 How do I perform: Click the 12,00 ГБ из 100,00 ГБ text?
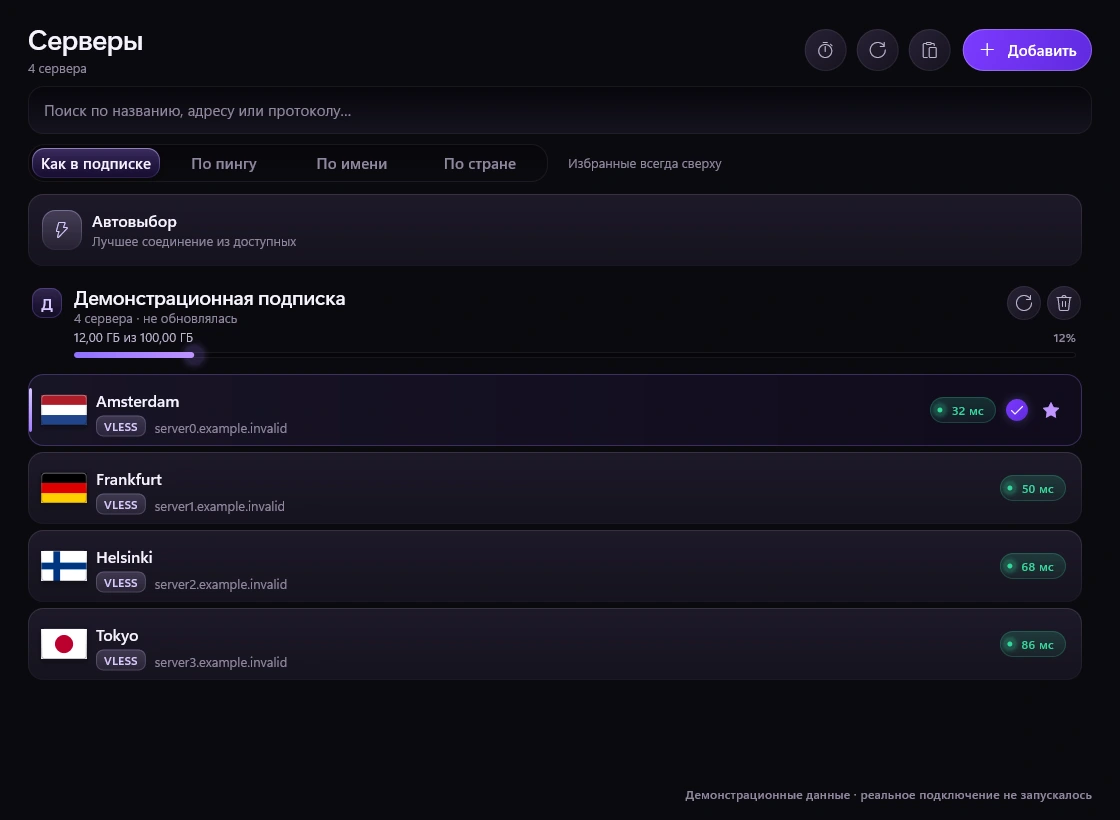(x=133, y=337)
